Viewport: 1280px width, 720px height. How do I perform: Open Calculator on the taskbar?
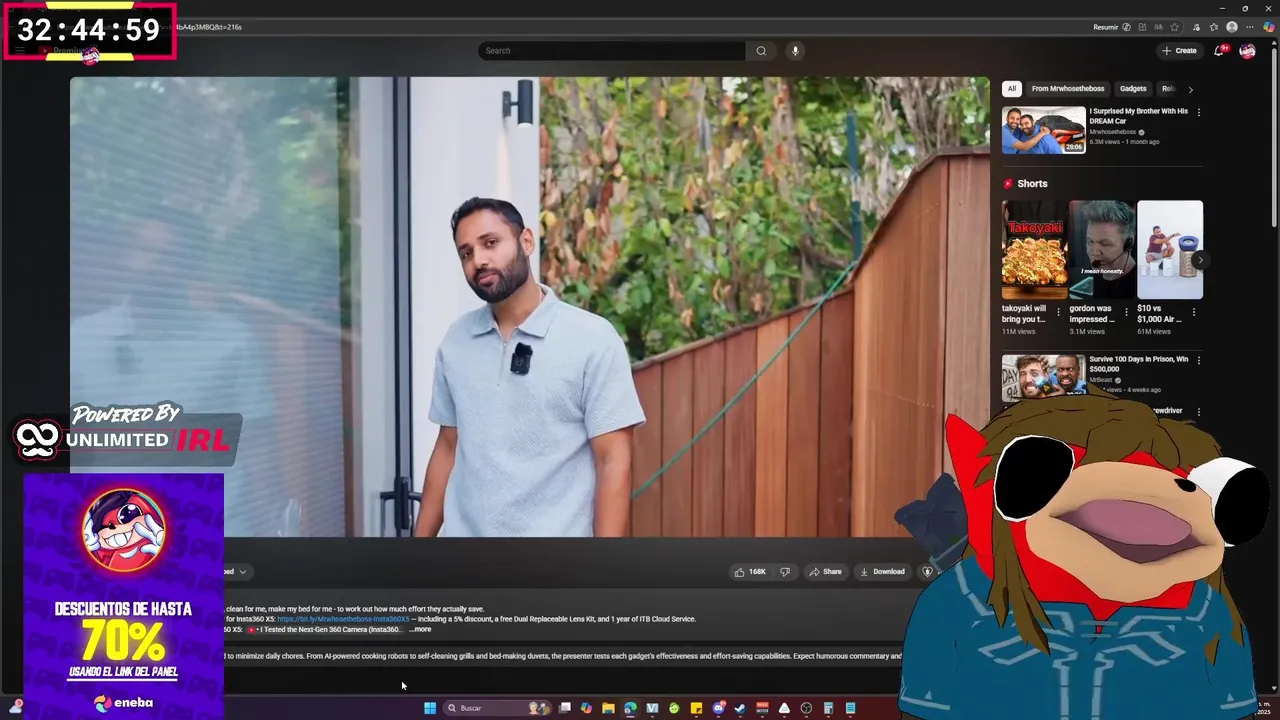[828, 708]
